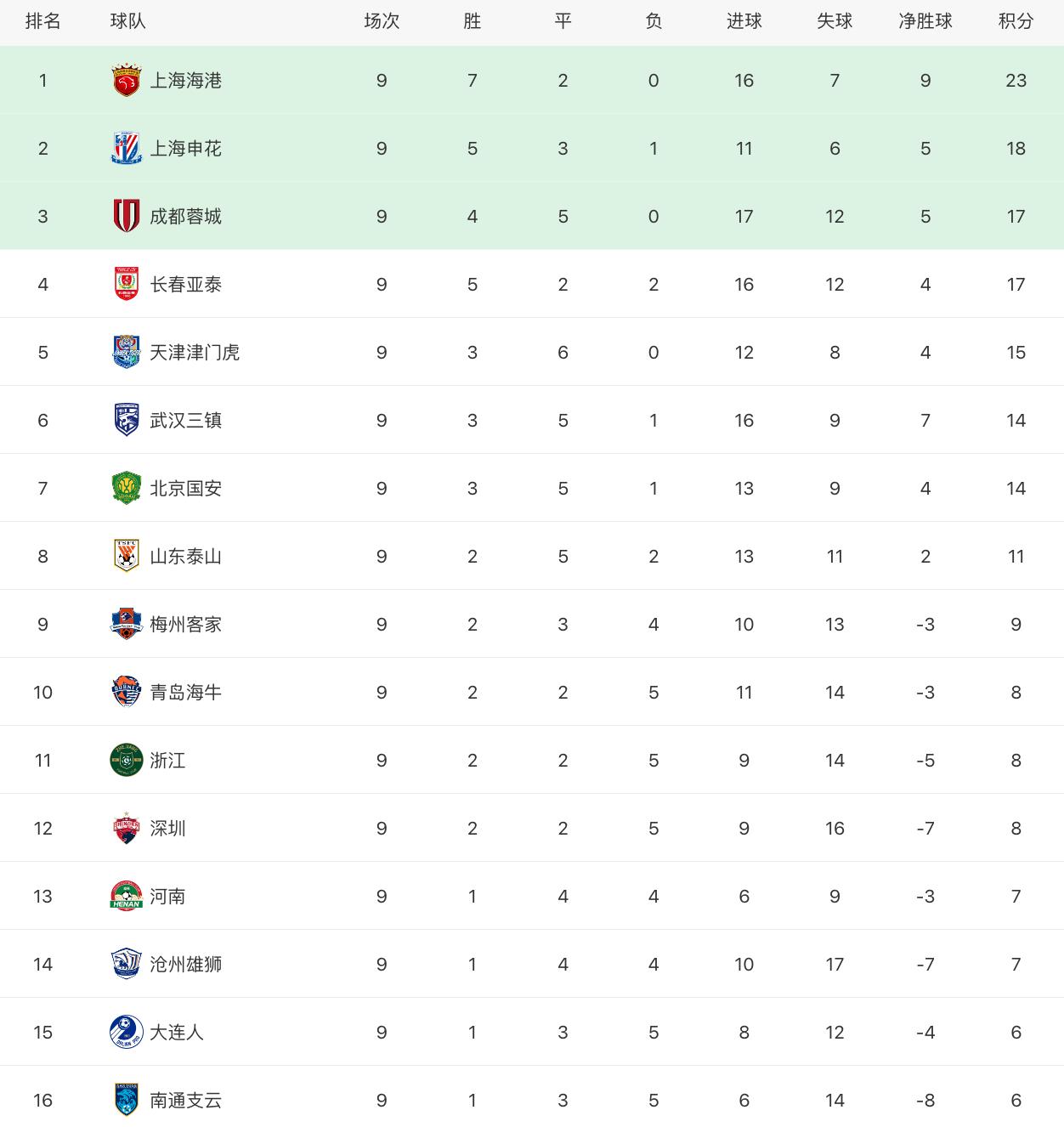Click the 进球 goals scored column header
This screenshot has height=1127, width=1064.
(x=744, y=21)
